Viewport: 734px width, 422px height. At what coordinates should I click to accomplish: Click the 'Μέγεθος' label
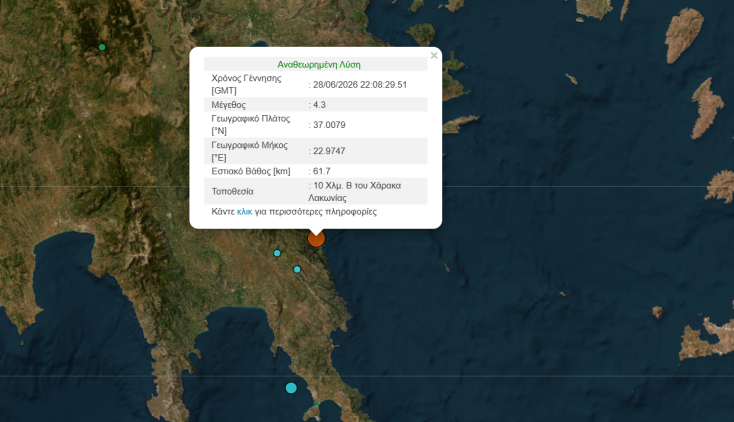pos(228,105)
